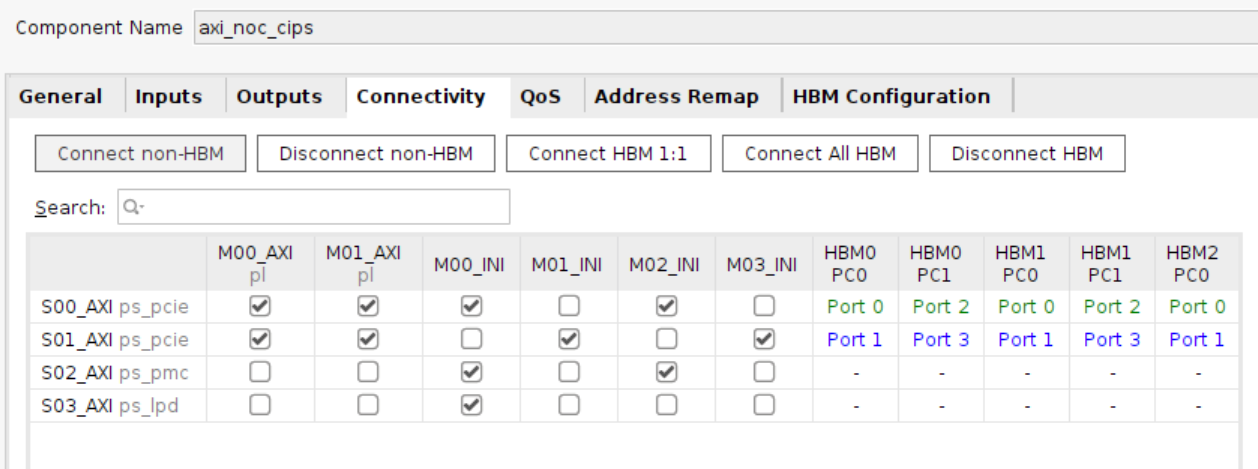Uncheck S00_AXI to M02_INI connection
Viewport: 1258px width, 469px height.
tap(666, 307)
